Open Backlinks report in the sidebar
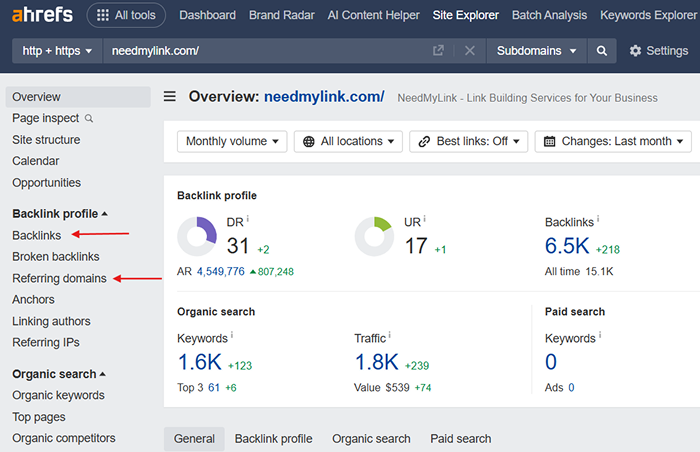700x452 pixels. click(x=37, y=235)
